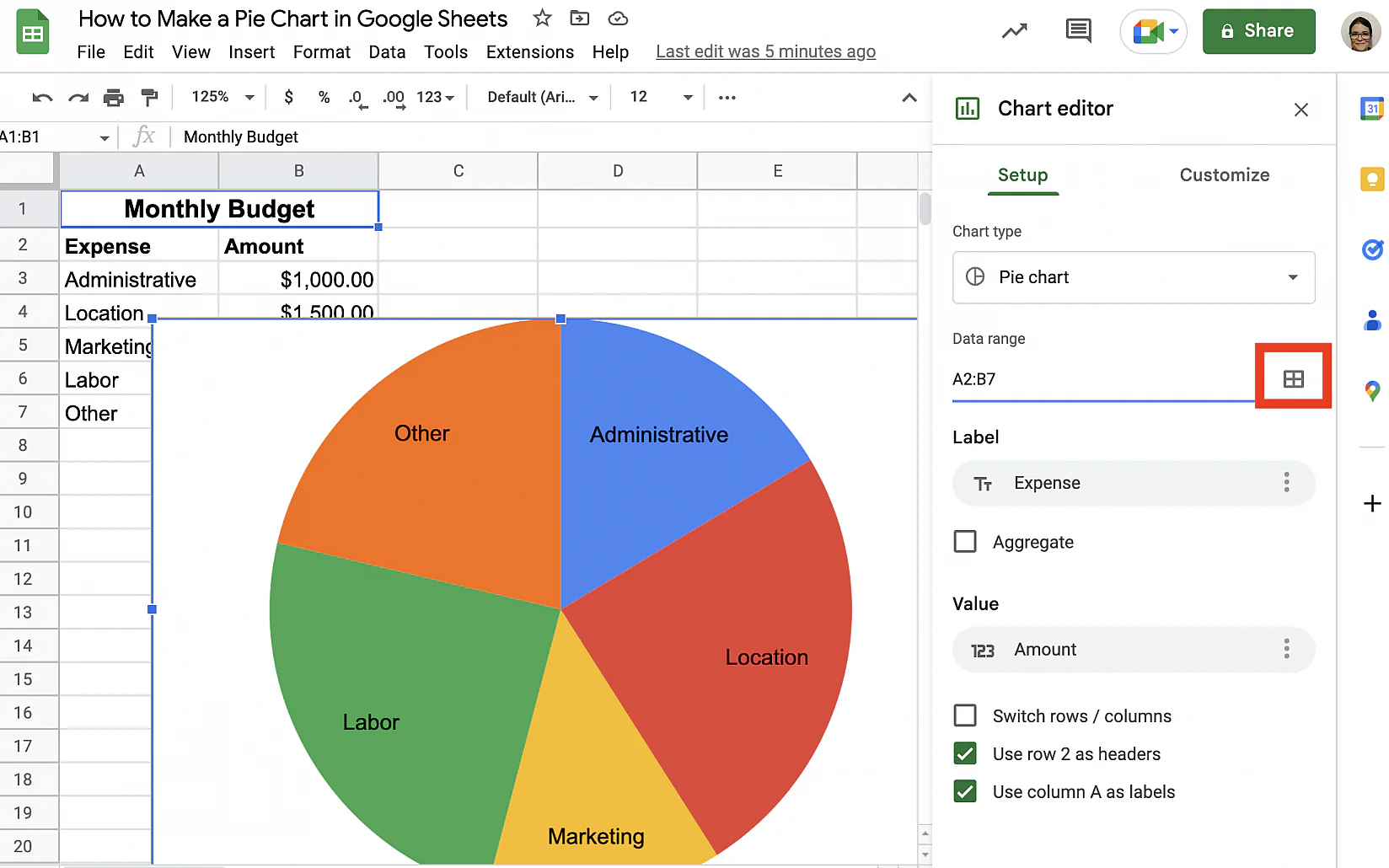The height and width of the screenshot is (868, 1389).
Task: Select the paint format tool
Action: (x=149, y=97)
